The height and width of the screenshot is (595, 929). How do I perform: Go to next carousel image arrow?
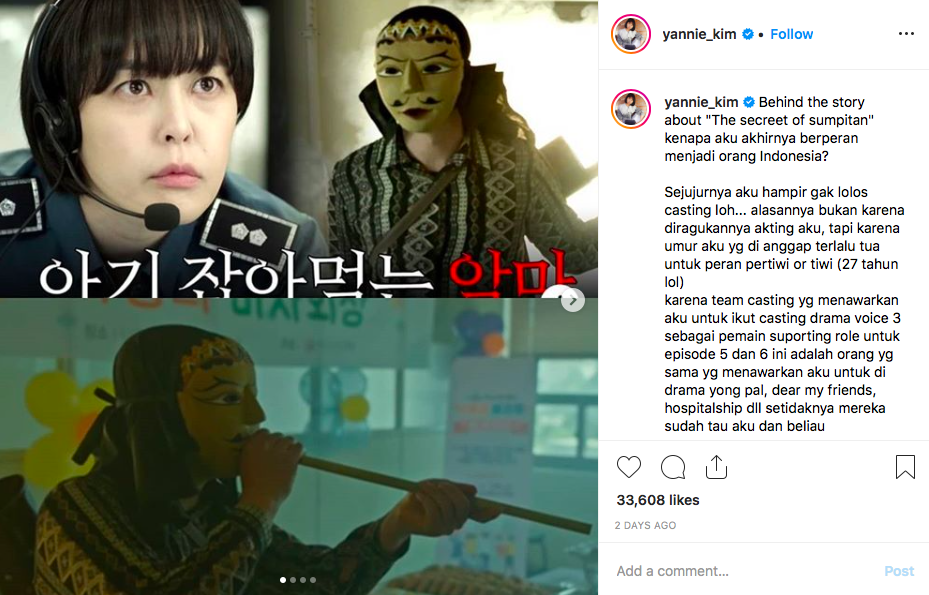573,300
